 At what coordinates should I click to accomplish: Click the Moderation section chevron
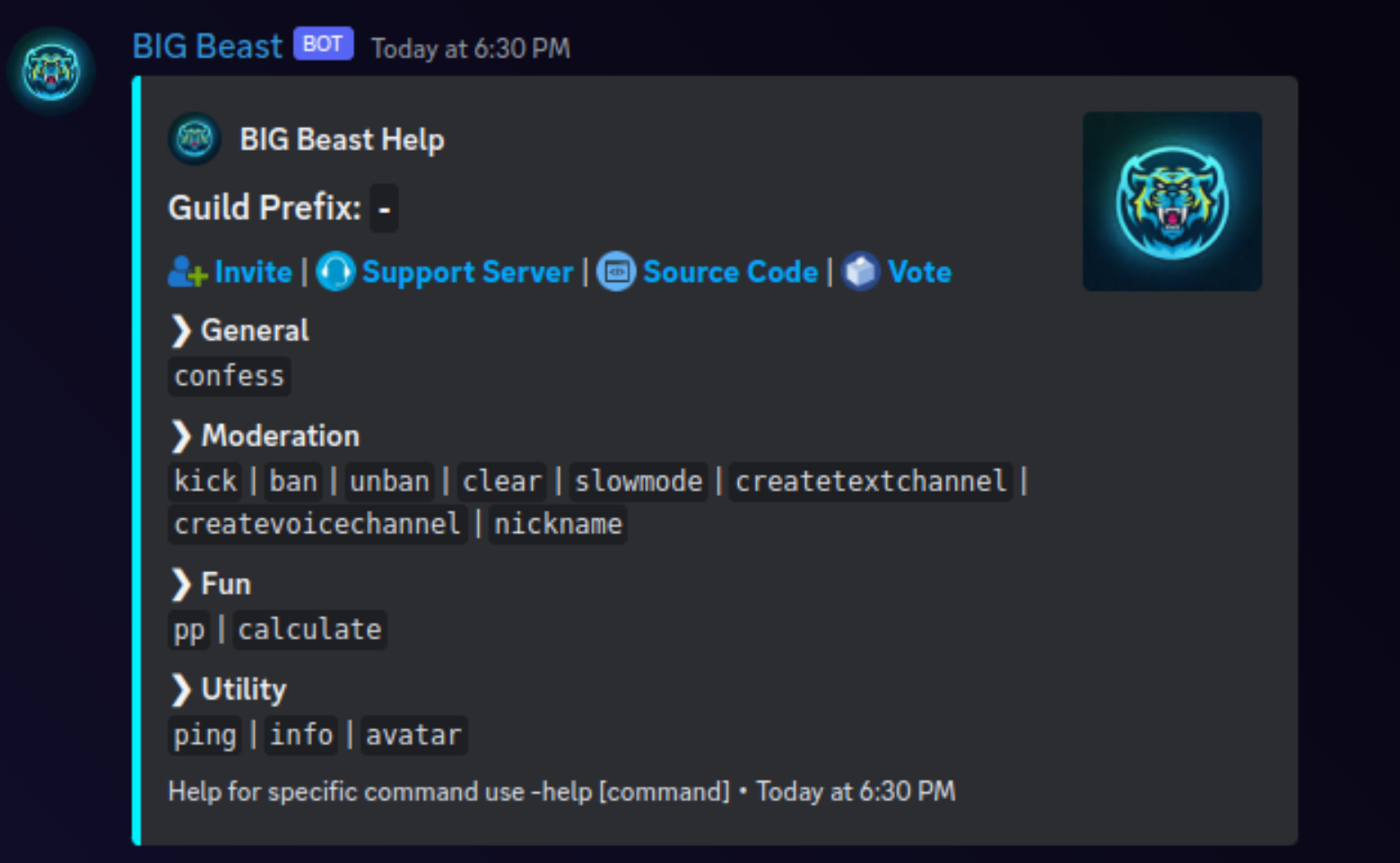tap(181, 436)
